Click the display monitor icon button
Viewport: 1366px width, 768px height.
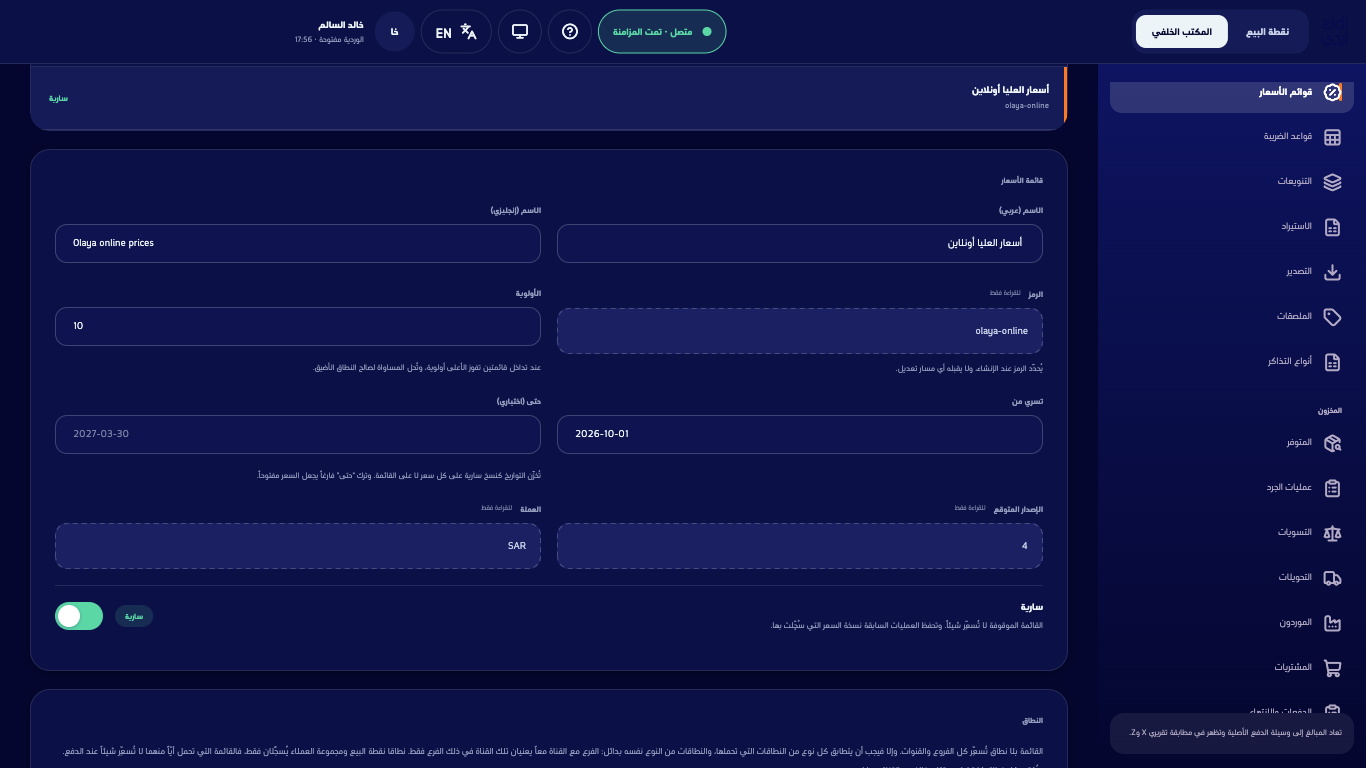click(520, 32)
